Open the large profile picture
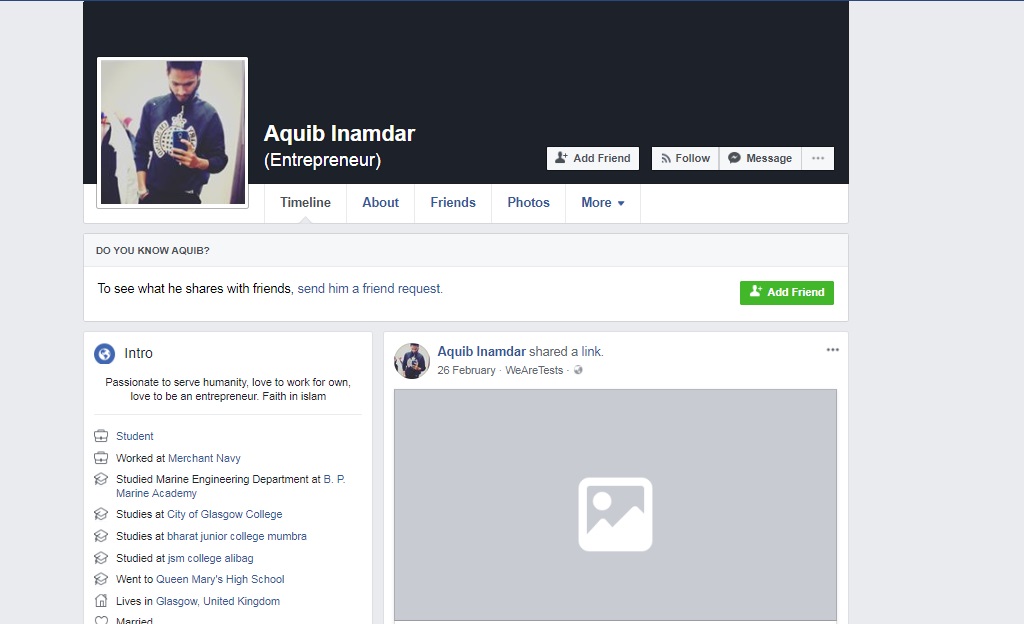 pos(172,132)
